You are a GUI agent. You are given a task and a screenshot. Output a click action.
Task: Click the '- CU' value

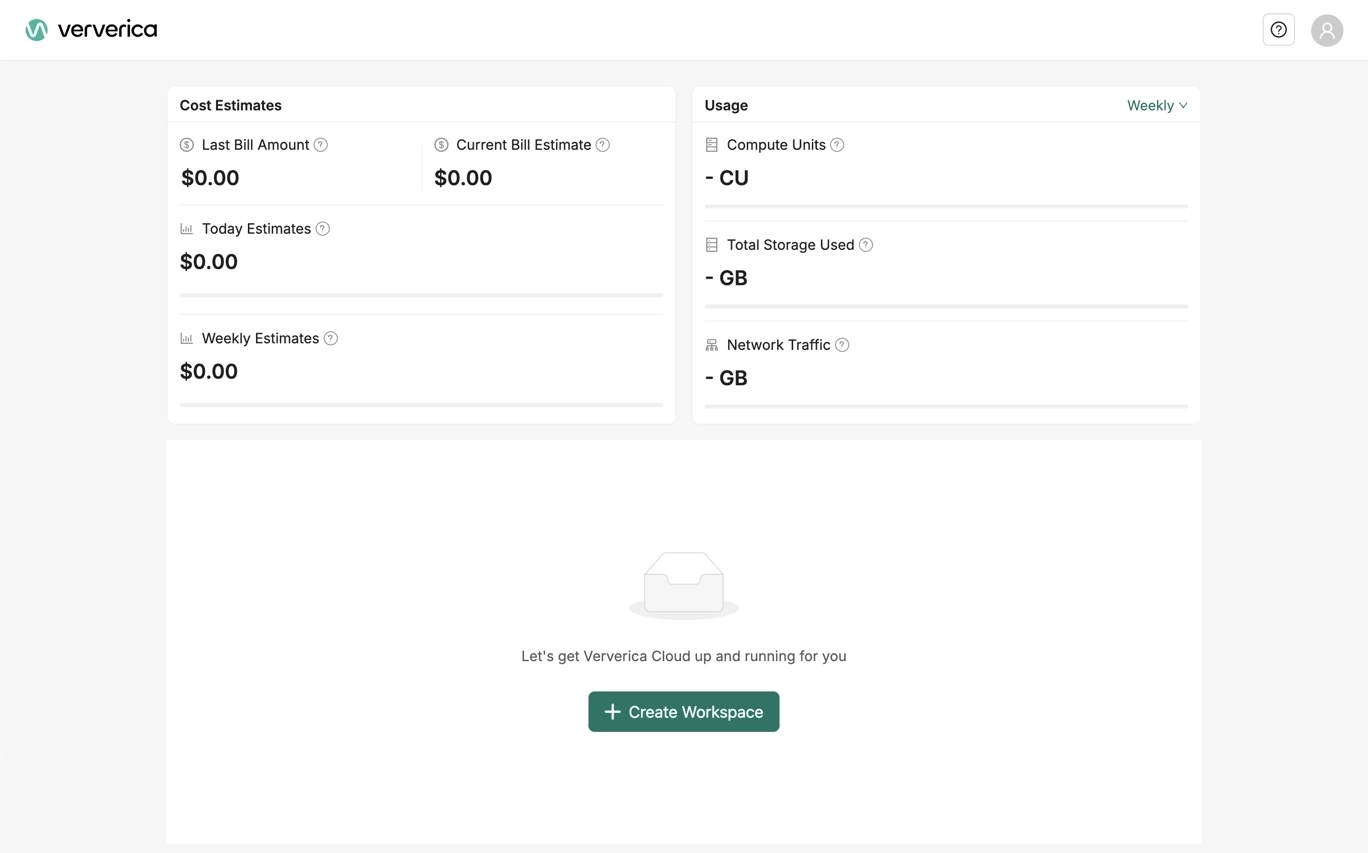click(x=727, y=178)
